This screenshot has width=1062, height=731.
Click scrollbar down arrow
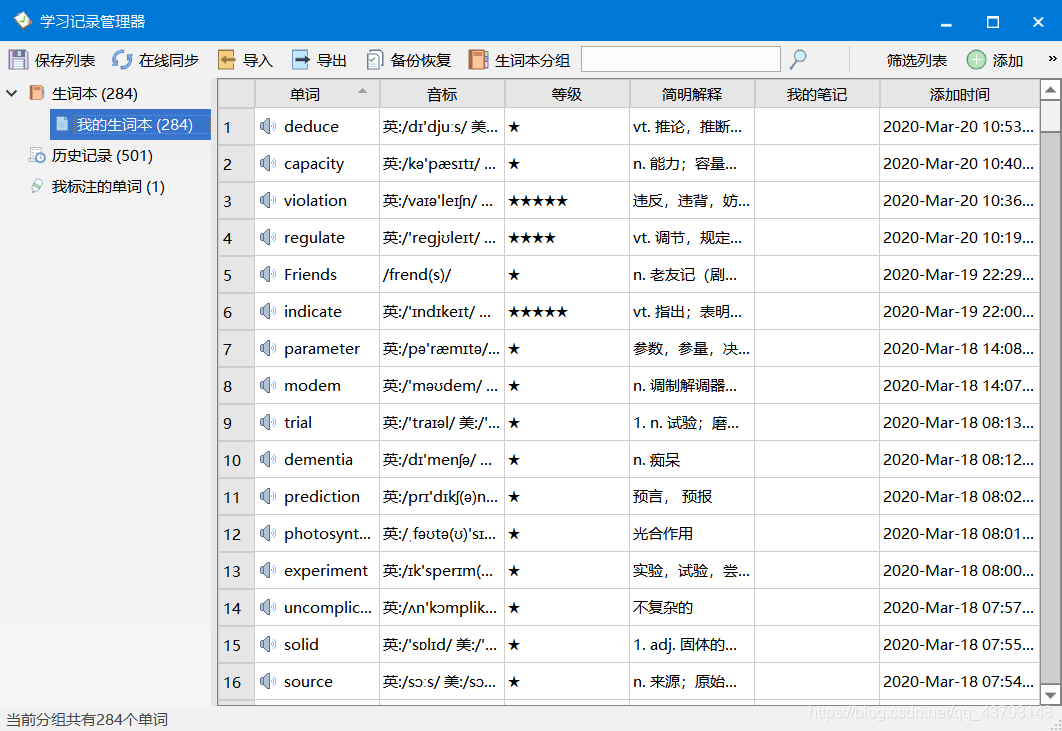[x=1050, y=694]
